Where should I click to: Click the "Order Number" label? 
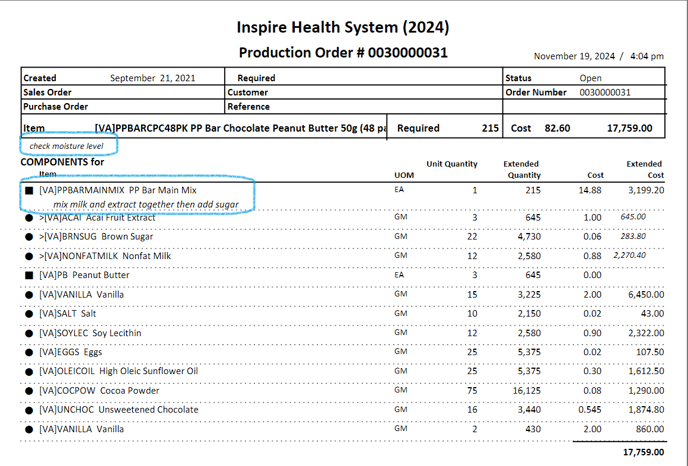tap(536, 93)
